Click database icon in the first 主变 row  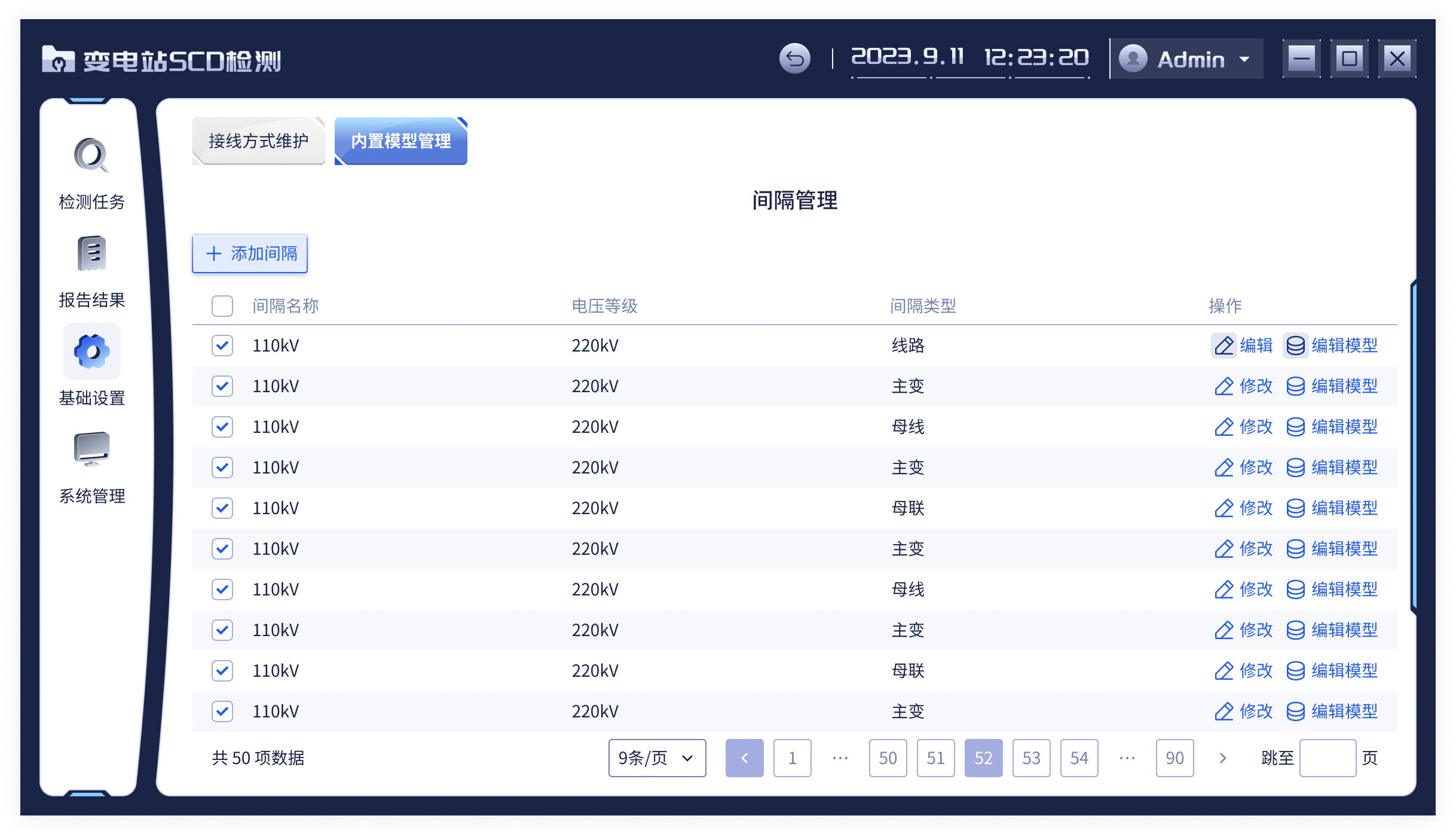coord(1295,386)
